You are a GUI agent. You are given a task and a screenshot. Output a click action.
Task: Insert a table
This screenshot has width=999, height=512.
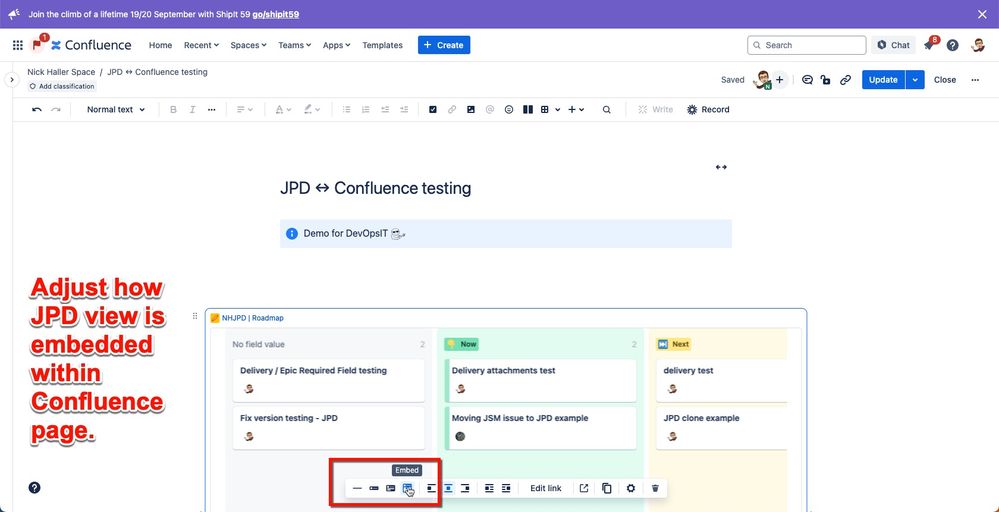point(545,110)
